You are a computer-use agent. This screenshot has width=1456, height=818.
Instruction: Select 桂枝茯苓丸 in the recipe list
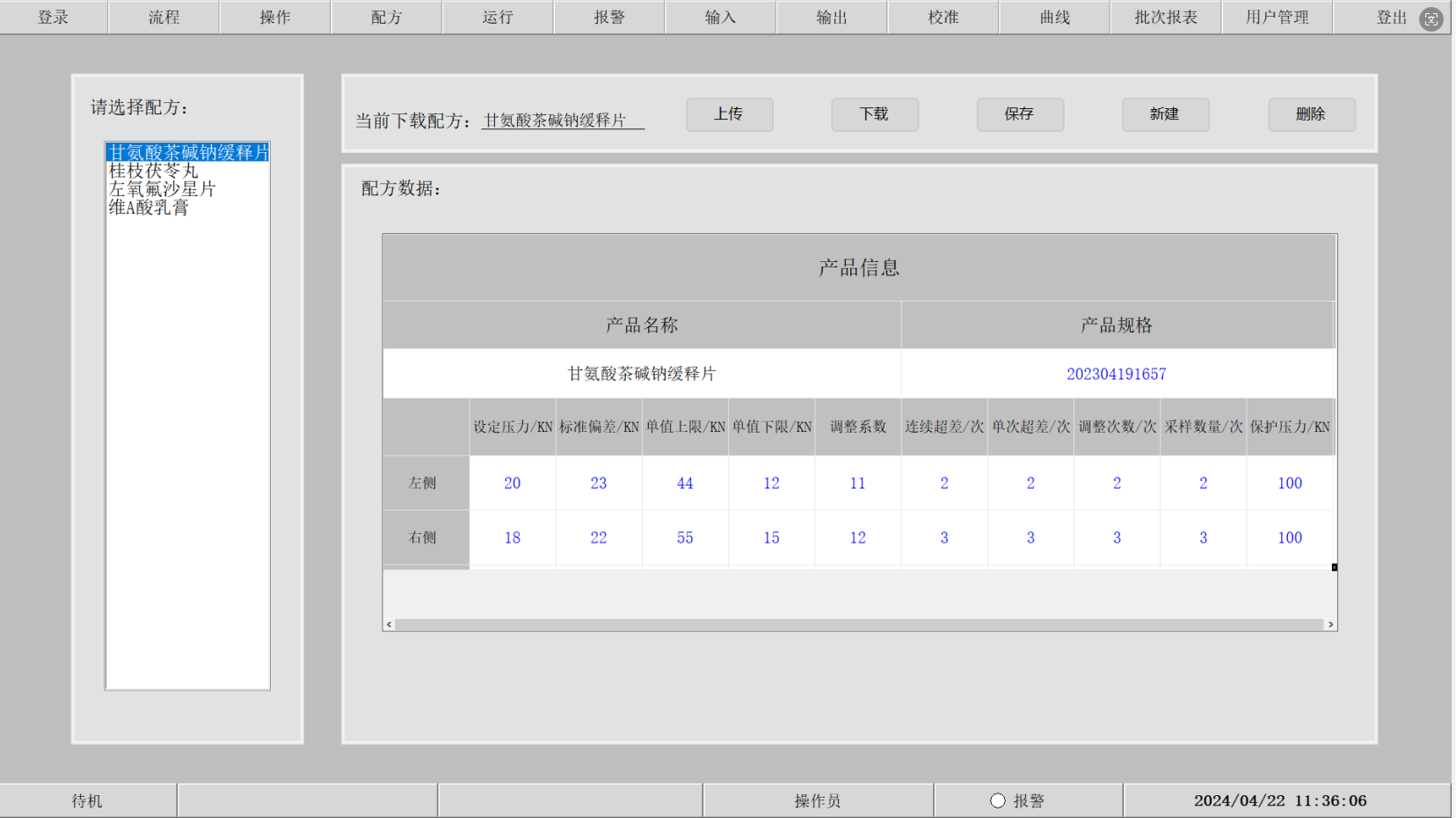[x=153, y=171]
